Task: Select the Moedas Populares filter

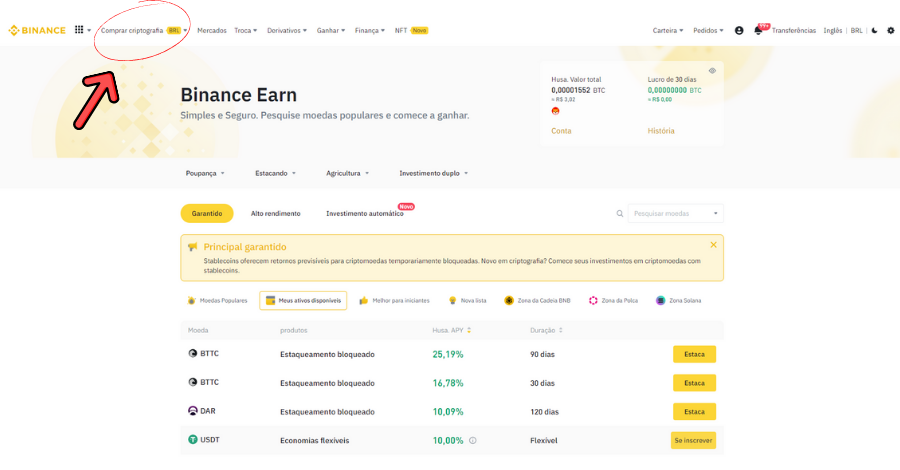Action: click(217, 301)
